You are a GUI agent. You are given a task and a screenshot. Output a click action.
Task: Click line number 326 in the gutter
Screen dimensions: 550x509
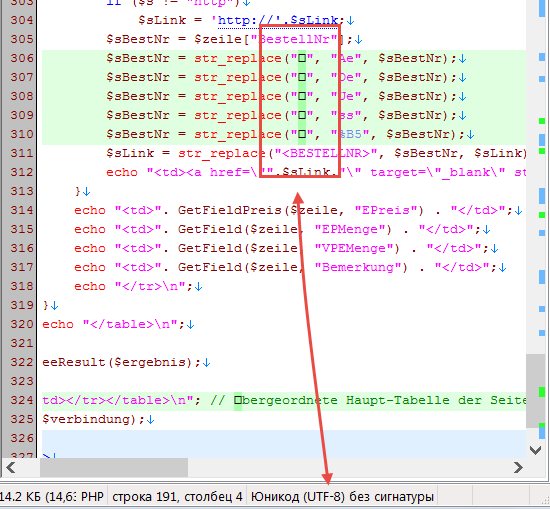tap(22, 438)
